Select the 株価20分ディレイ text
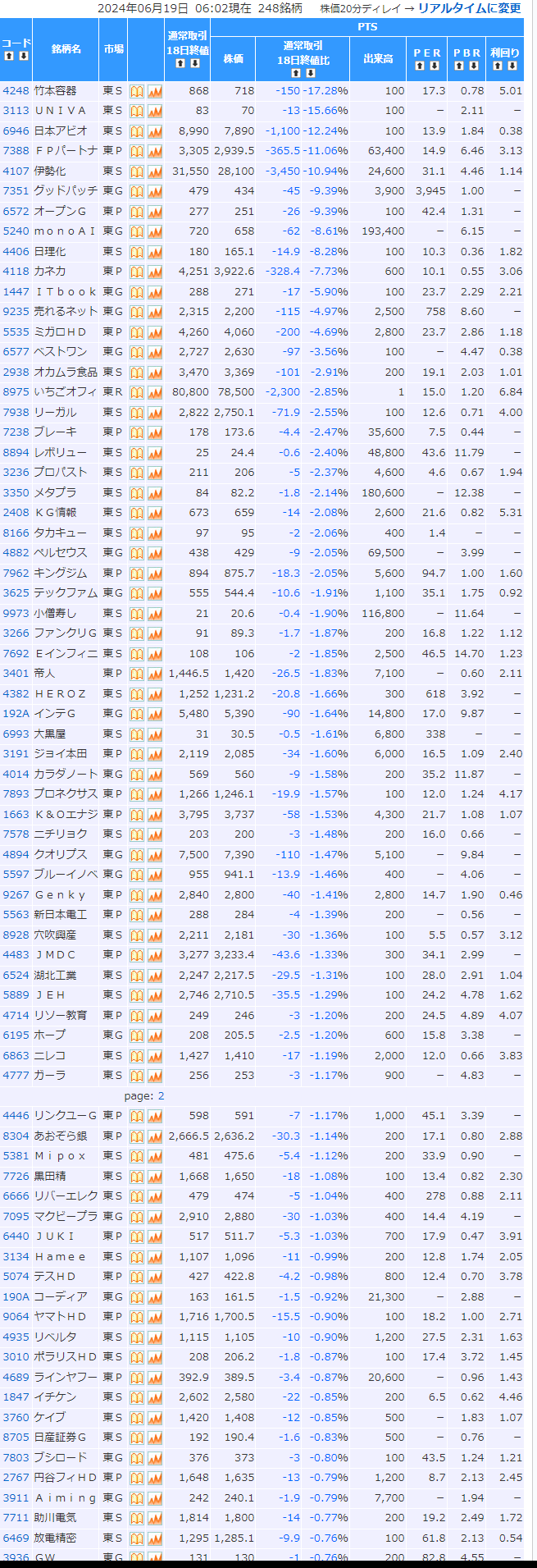537x1568 pixels. coord(360,8)
